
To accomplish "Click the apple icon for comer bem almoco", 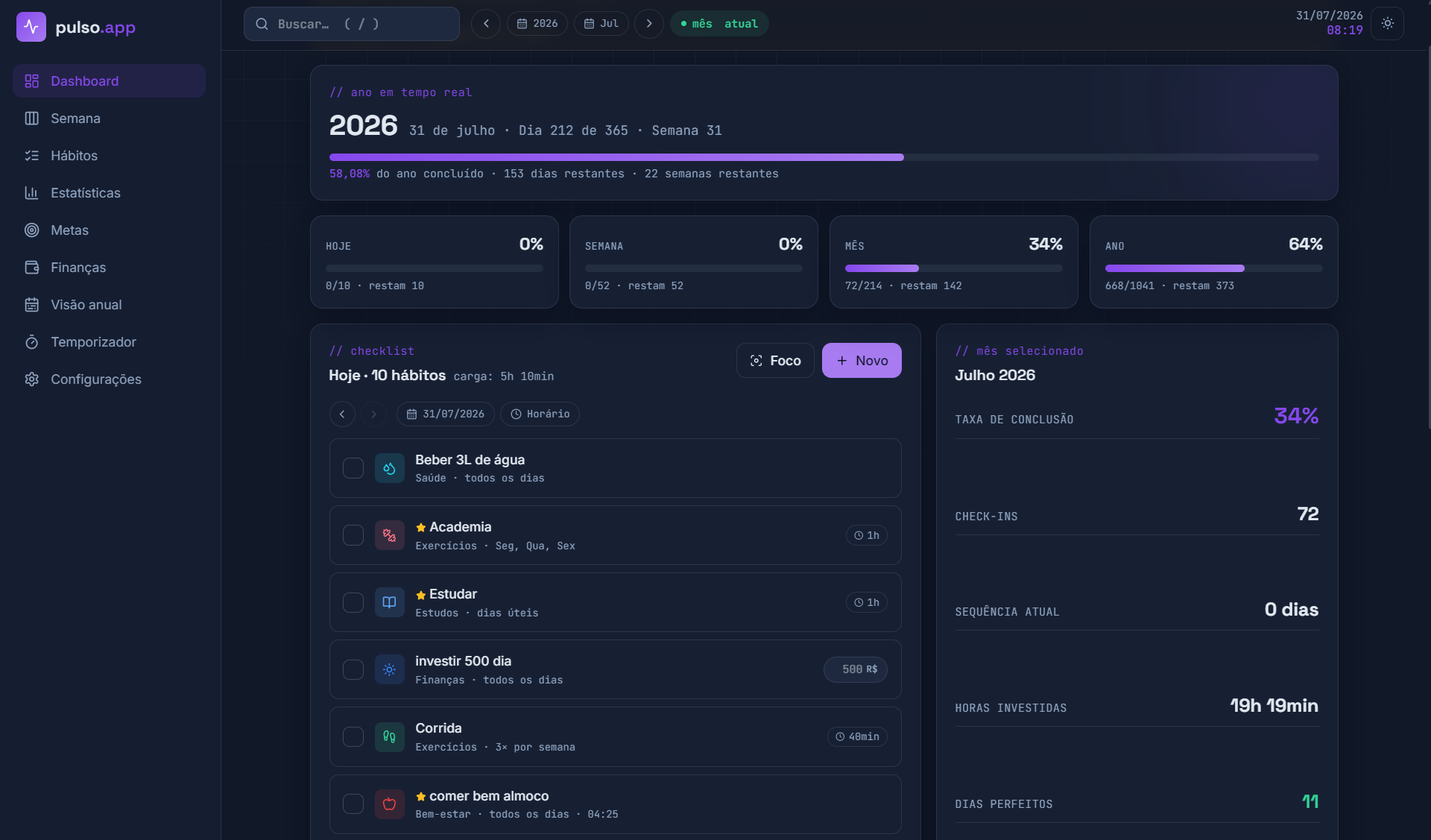I will coord(389,803).
